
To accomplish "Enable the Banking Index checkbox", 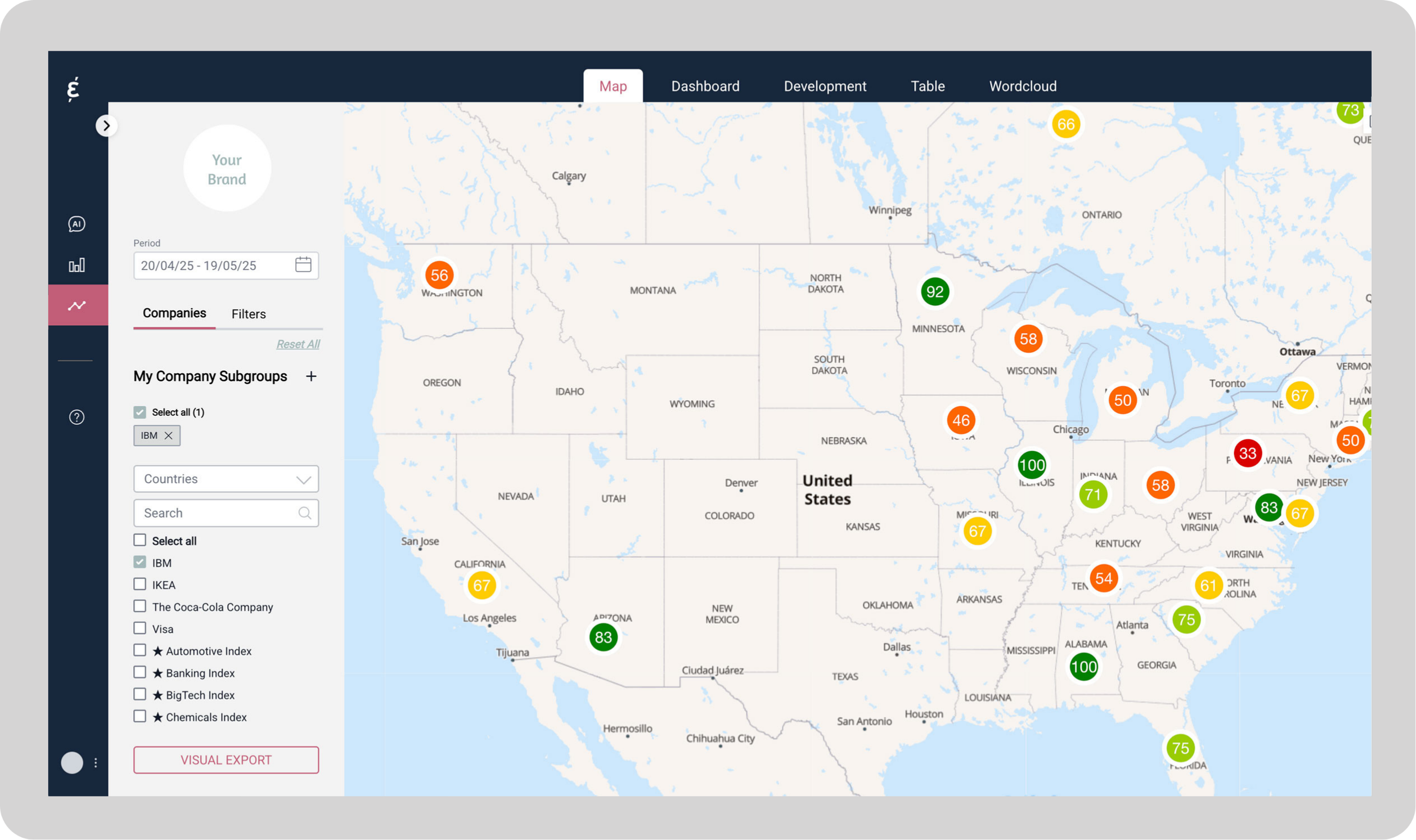I will 140,672.
